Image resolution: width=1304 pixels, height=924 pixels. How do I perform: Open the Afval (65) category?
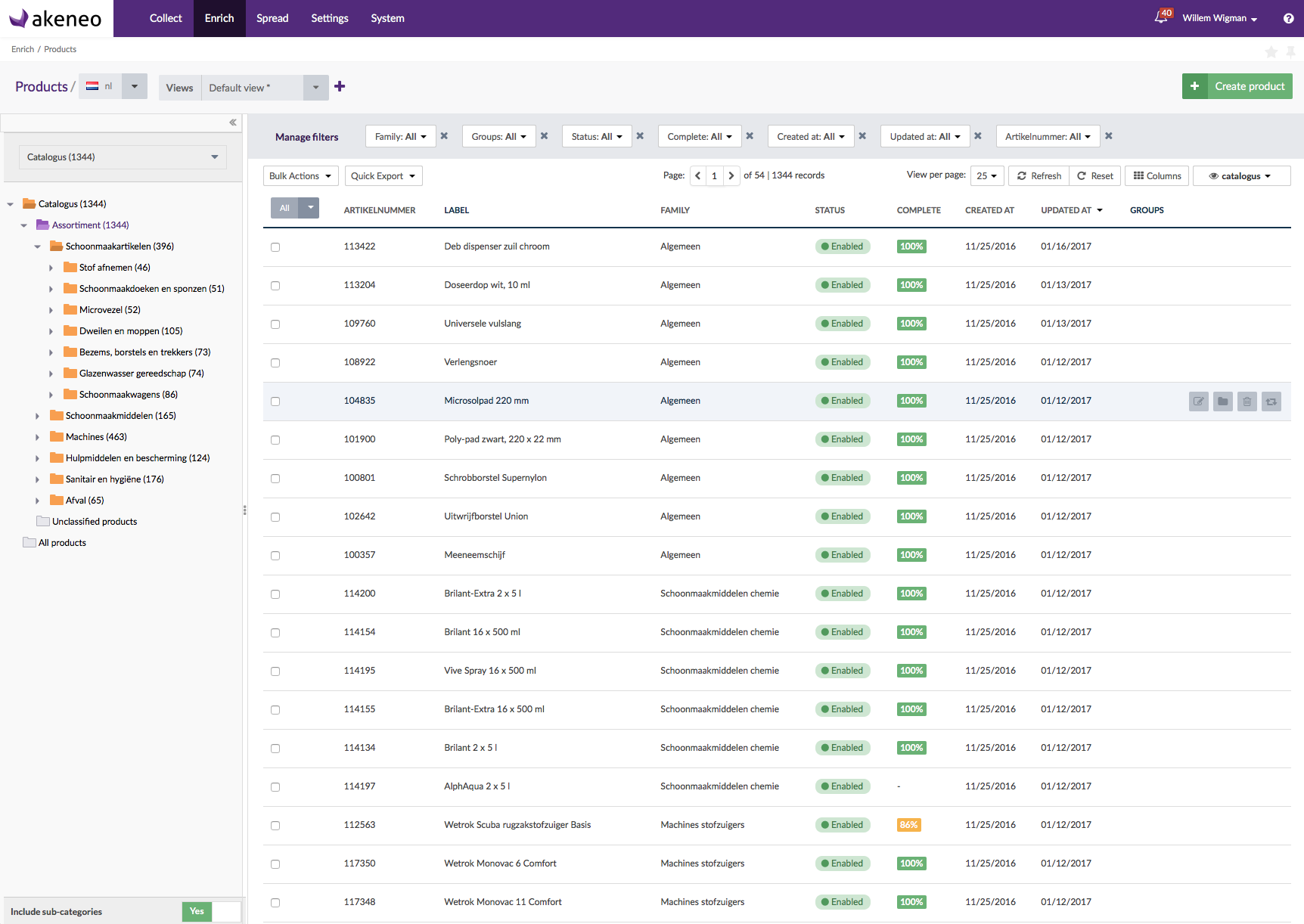[77, 501]
